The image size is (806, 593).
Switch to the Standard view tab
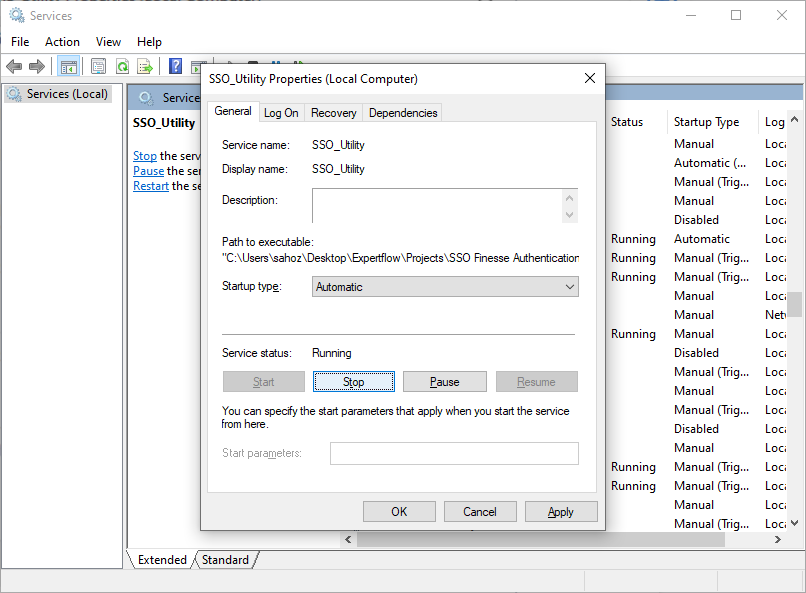(x=225, y=560)
